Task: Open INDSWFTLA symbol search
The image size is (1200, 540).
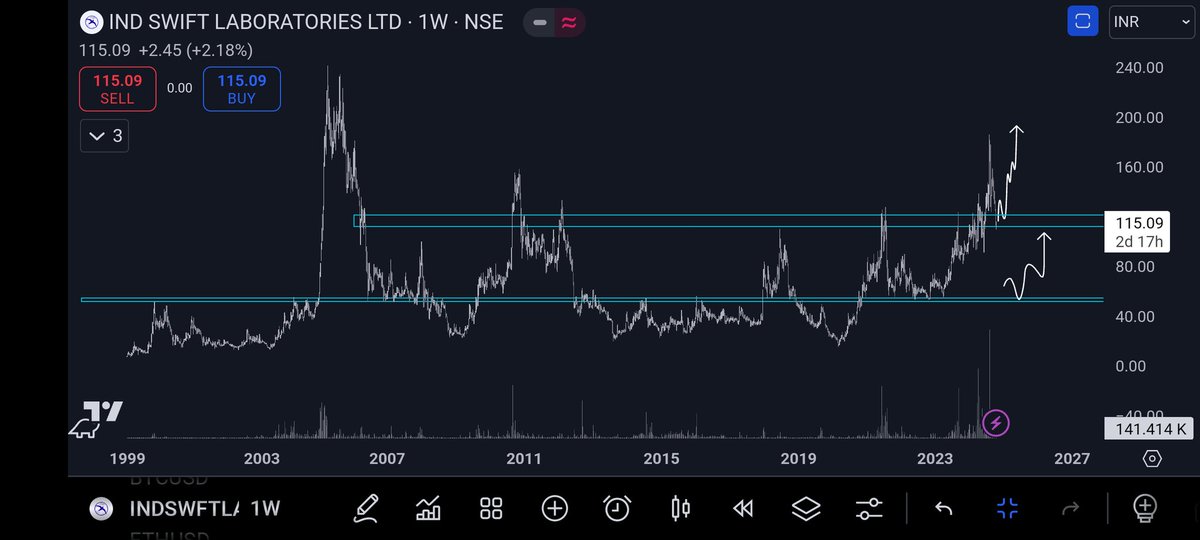Action: tap(184, 508)
